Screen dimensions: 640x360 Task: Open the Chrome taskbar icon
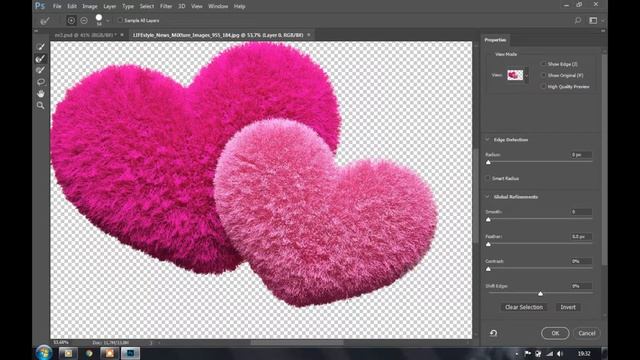click(x=89, y=353)
